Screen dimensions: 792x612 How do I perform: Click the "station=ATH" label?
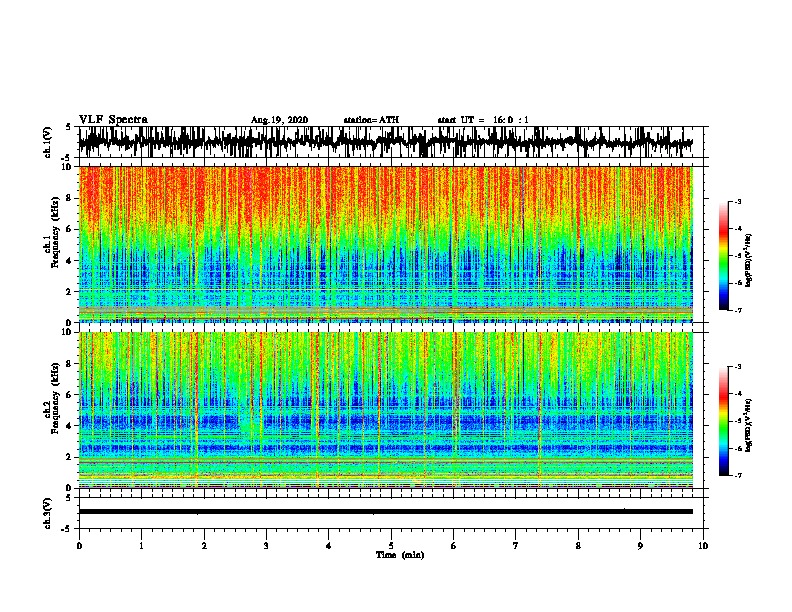[371, 120]
